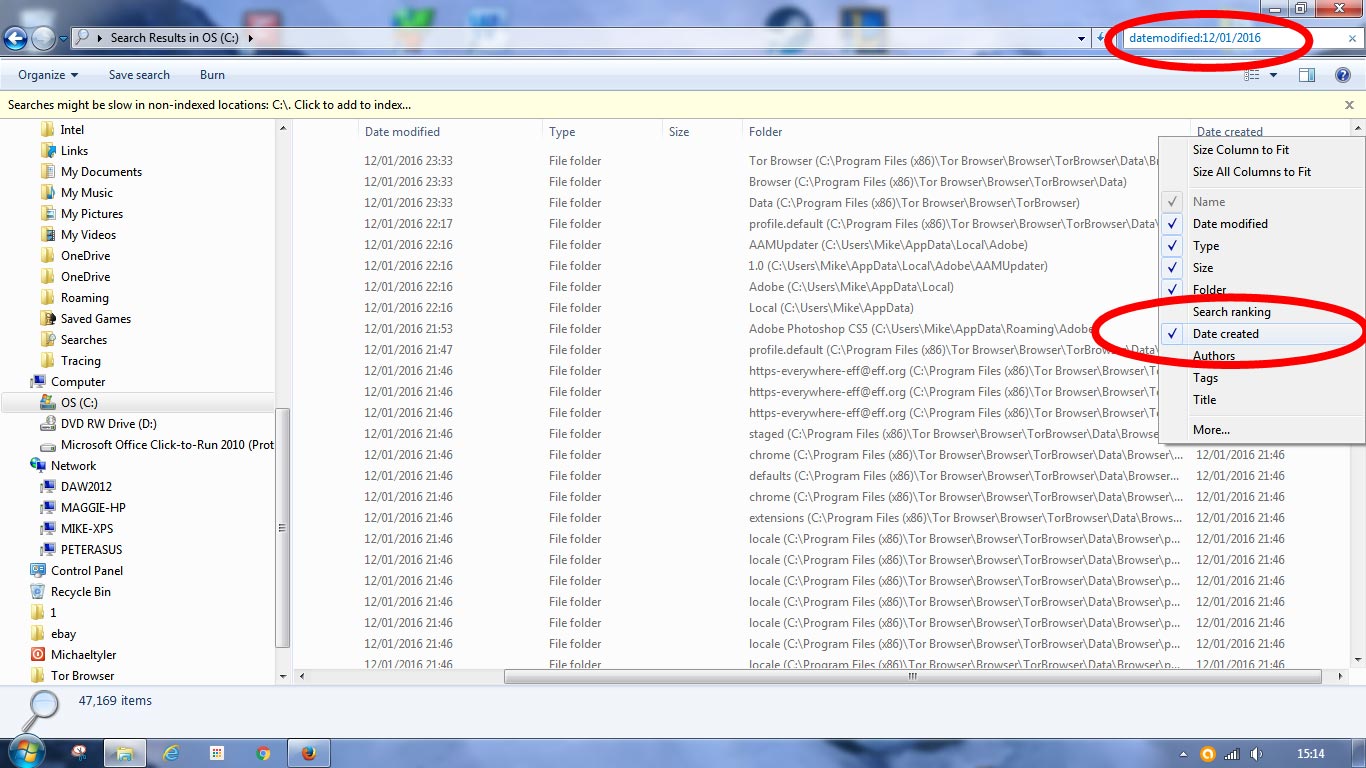Click the horizontal scrollbar thumb
Image resolution: width=1366 pixels, height=768 pixels.
tap(912, 677)
